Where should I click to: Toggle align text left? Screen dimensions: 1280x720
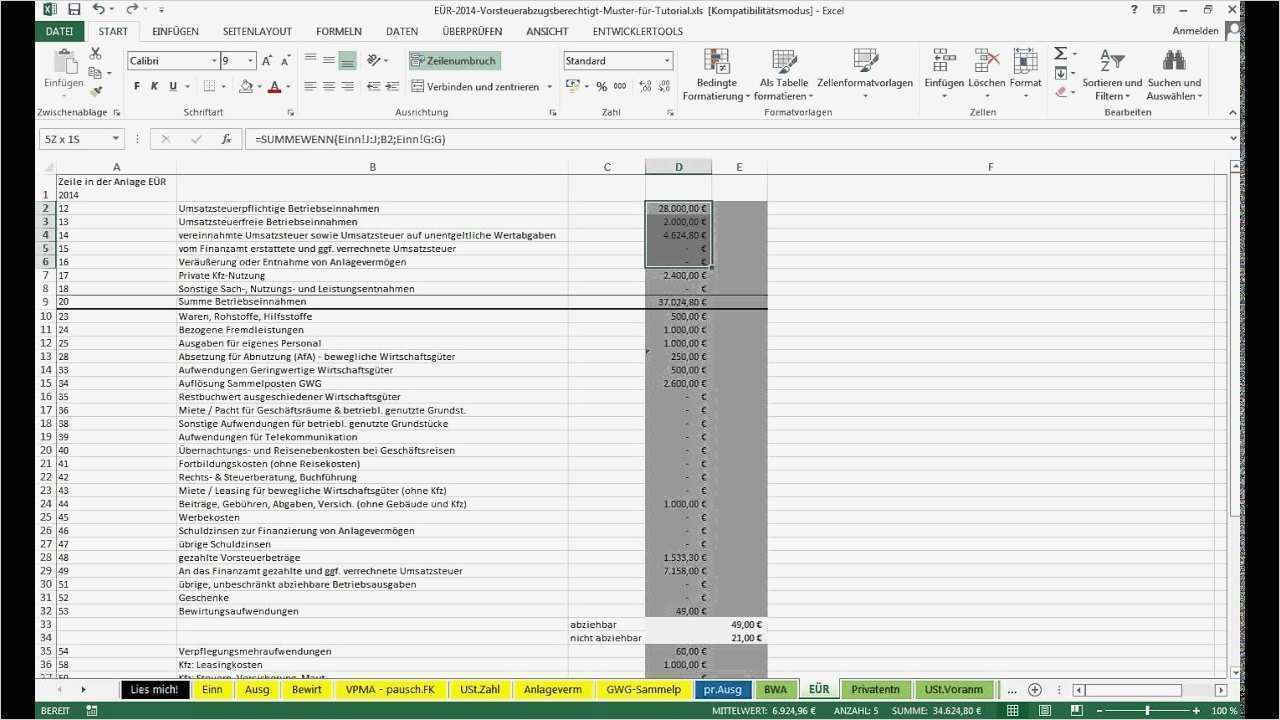tap(310, 87)
